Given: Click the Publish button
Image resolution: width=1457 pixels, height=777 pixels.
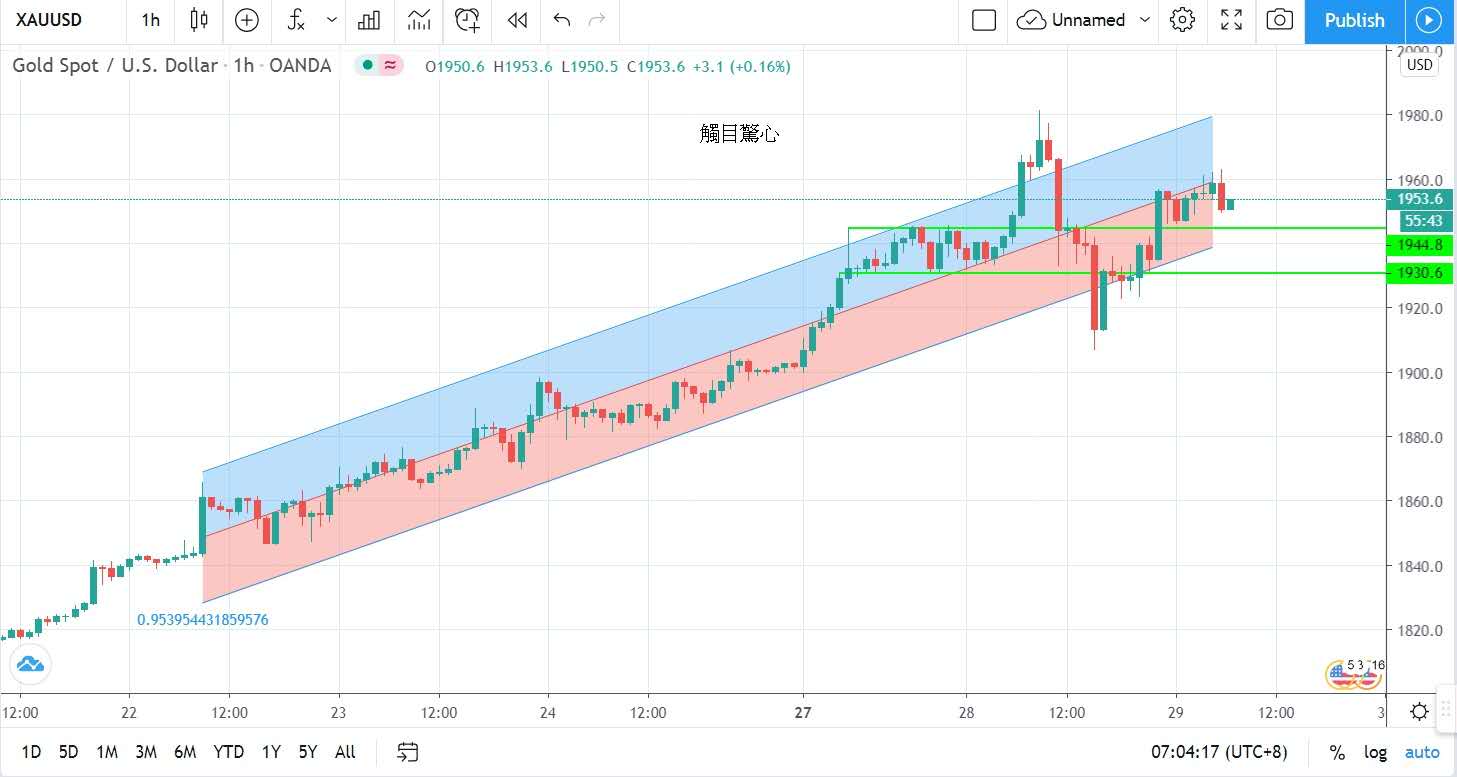Looking at the screenshot, I should click(1354, 20).
